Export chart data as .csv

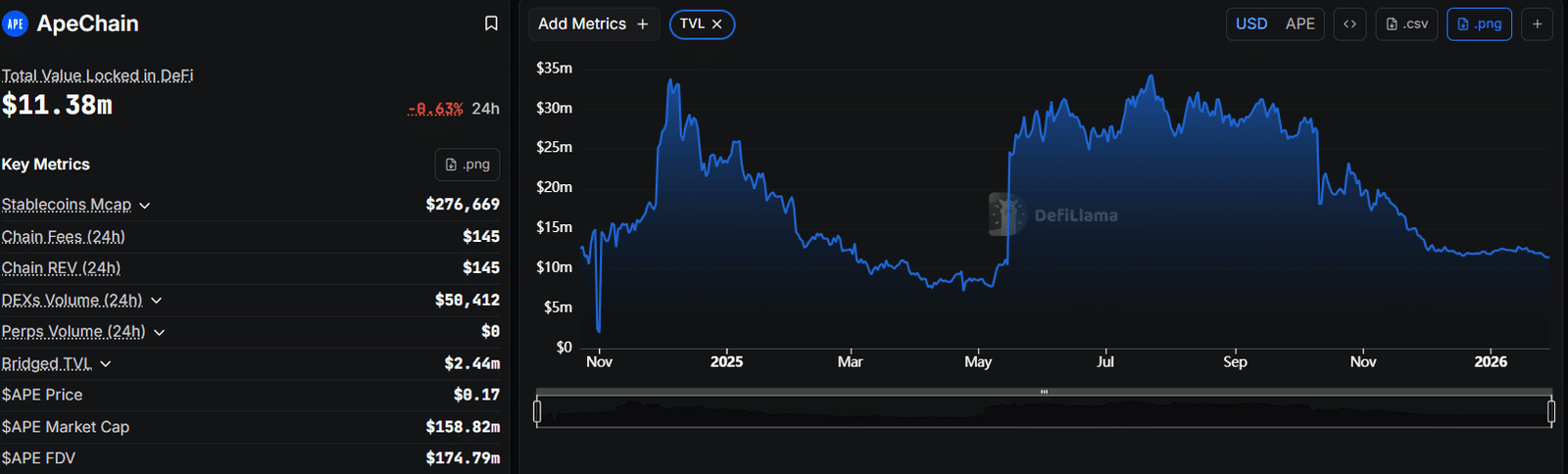click(1407, 24)
